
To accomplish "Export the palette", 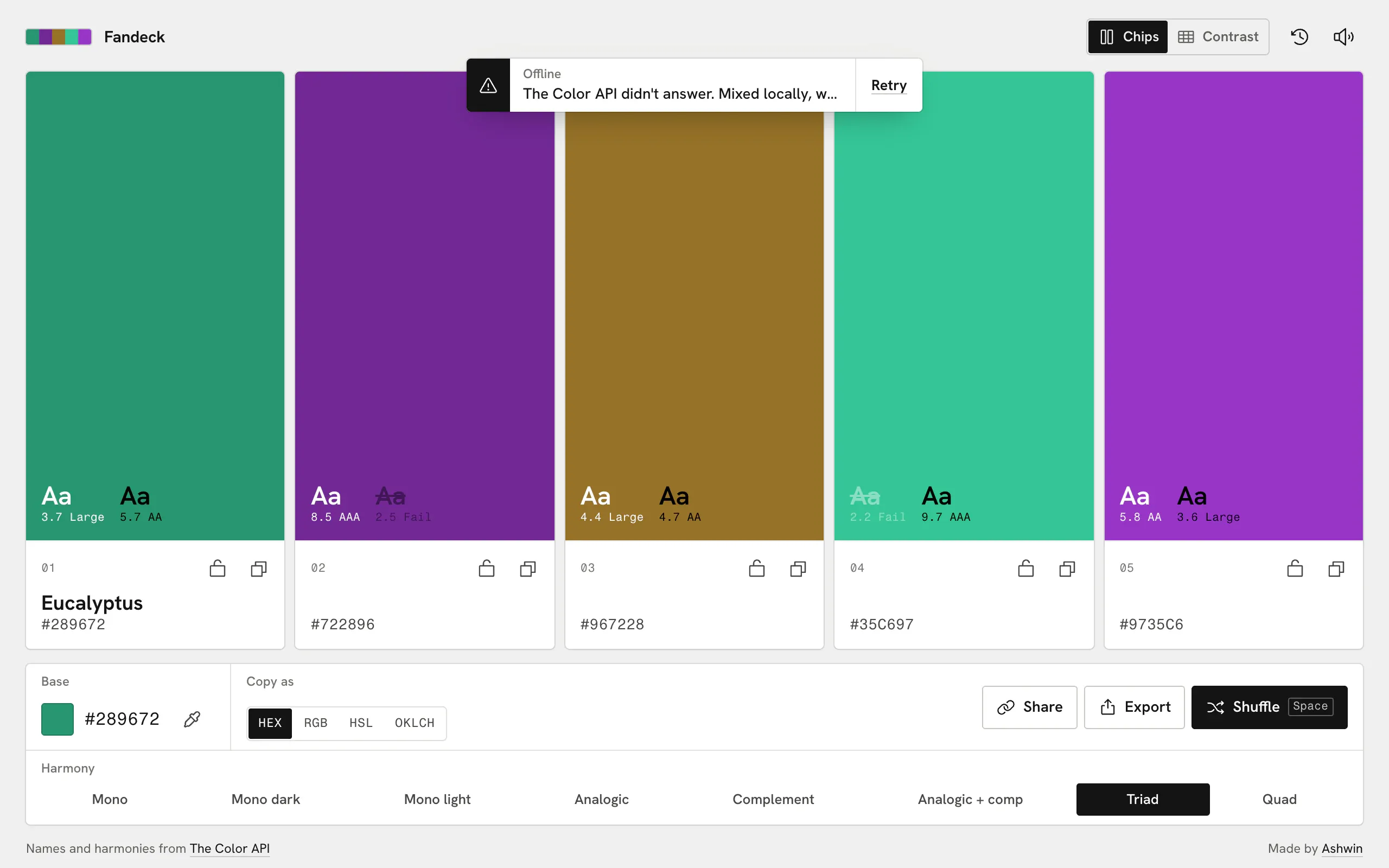I will click(1134, 707).
